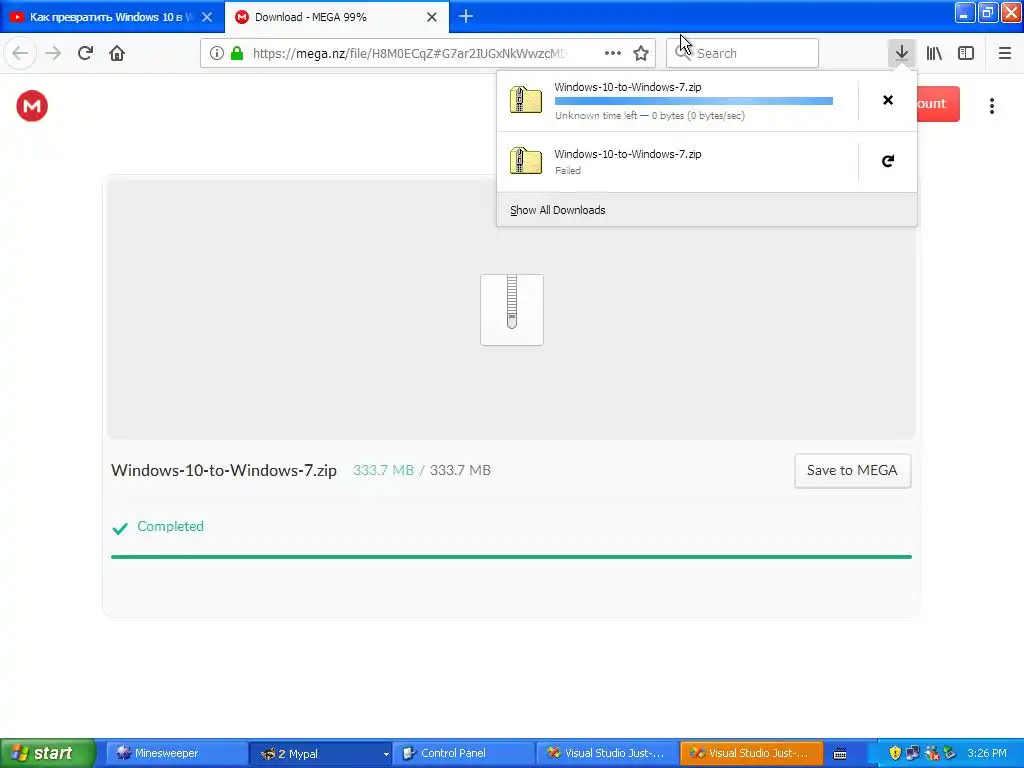The width and height of the screenshot is (1024, 768).
Task: View site information icon in address bar
Action: click(x=217, y=53)
